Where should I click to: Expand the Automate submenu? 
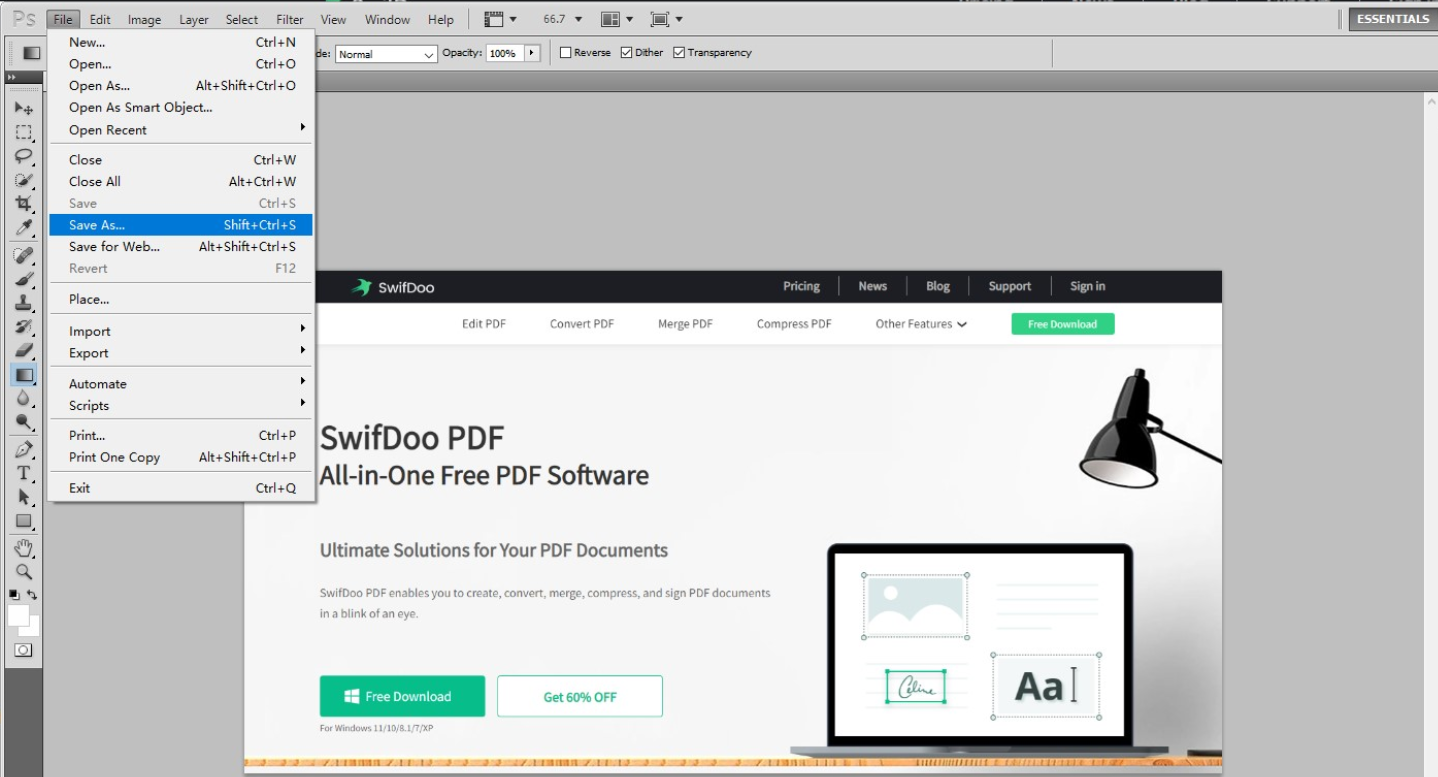(x=182, y=384)
